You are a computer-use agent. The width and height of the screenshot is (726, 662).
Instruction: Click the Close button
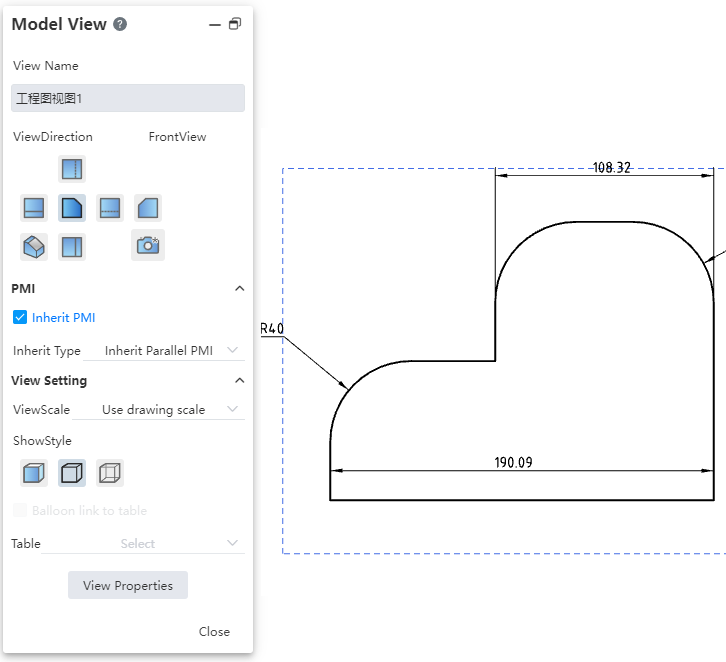tap(214, 631)
